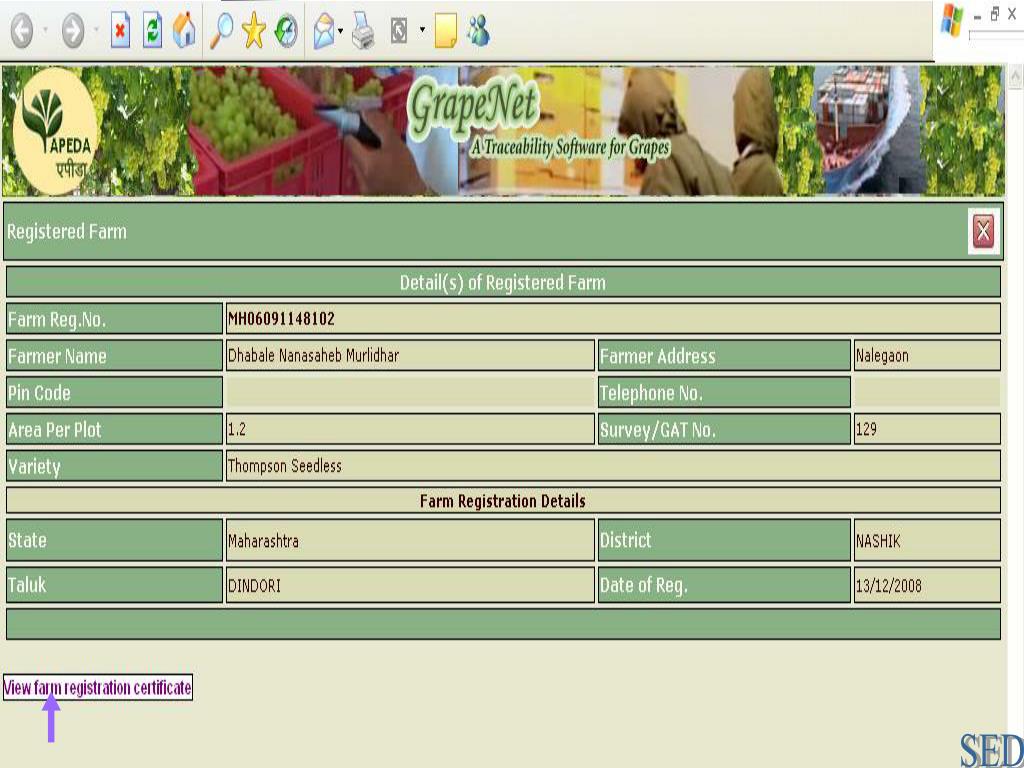Image resolution: width=1024 pixels, height=768 pixels.
Task: Click the Windows flag logo icon
Action: pos(952,20)
